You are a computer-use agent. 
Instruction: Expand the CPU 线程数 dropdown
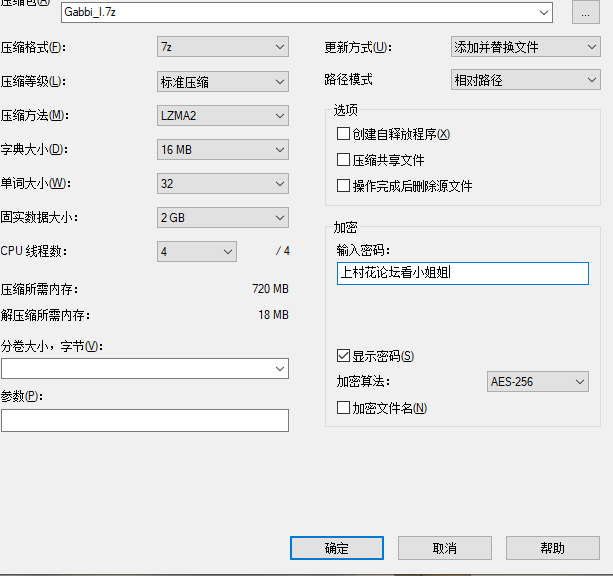[197, 251]
